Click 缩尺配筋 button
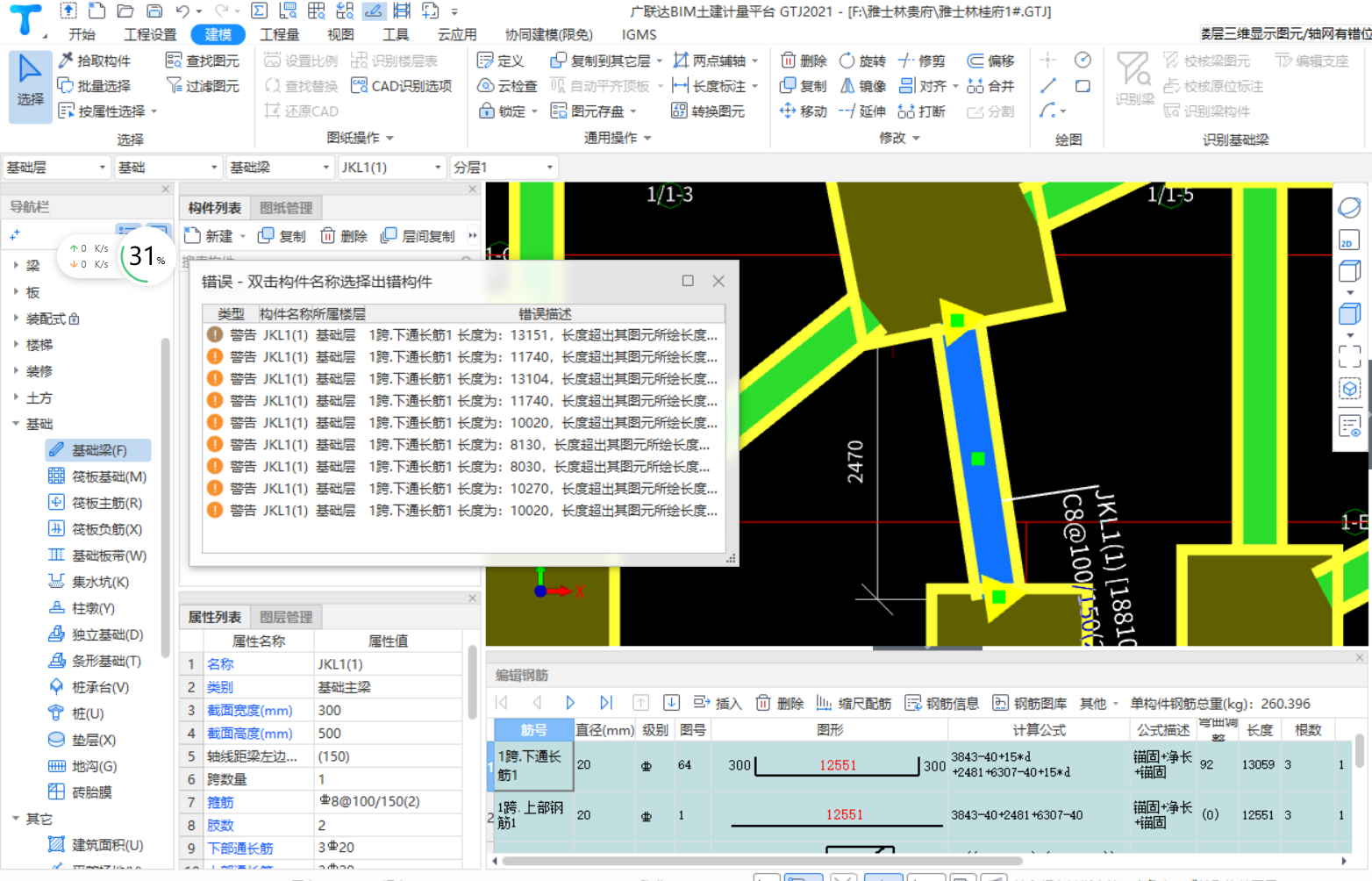The width and height of the screenshot is (1372, 881). (854, 703)
